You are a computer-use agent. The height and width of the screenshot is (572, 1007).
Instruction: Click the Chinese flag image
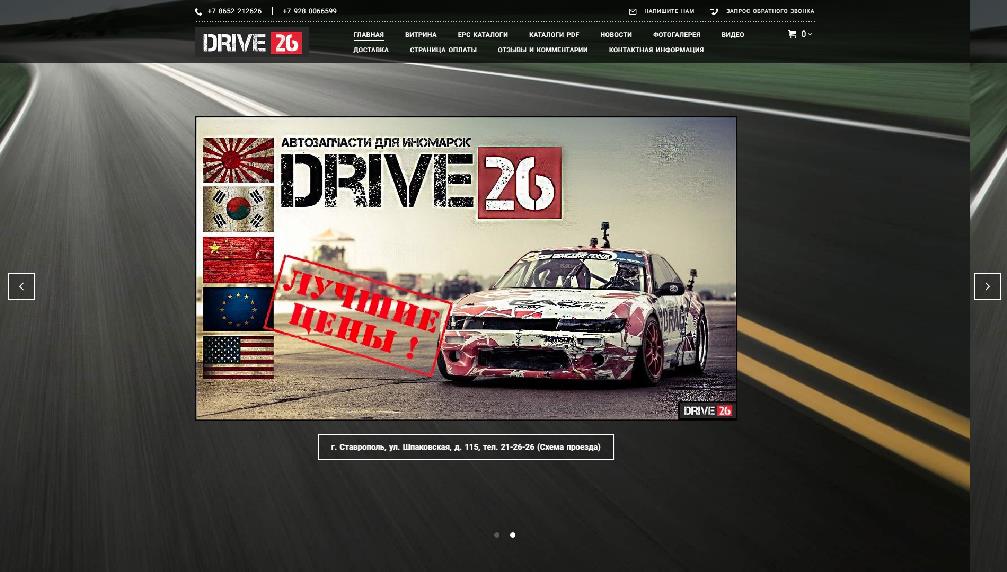(238, 260)
